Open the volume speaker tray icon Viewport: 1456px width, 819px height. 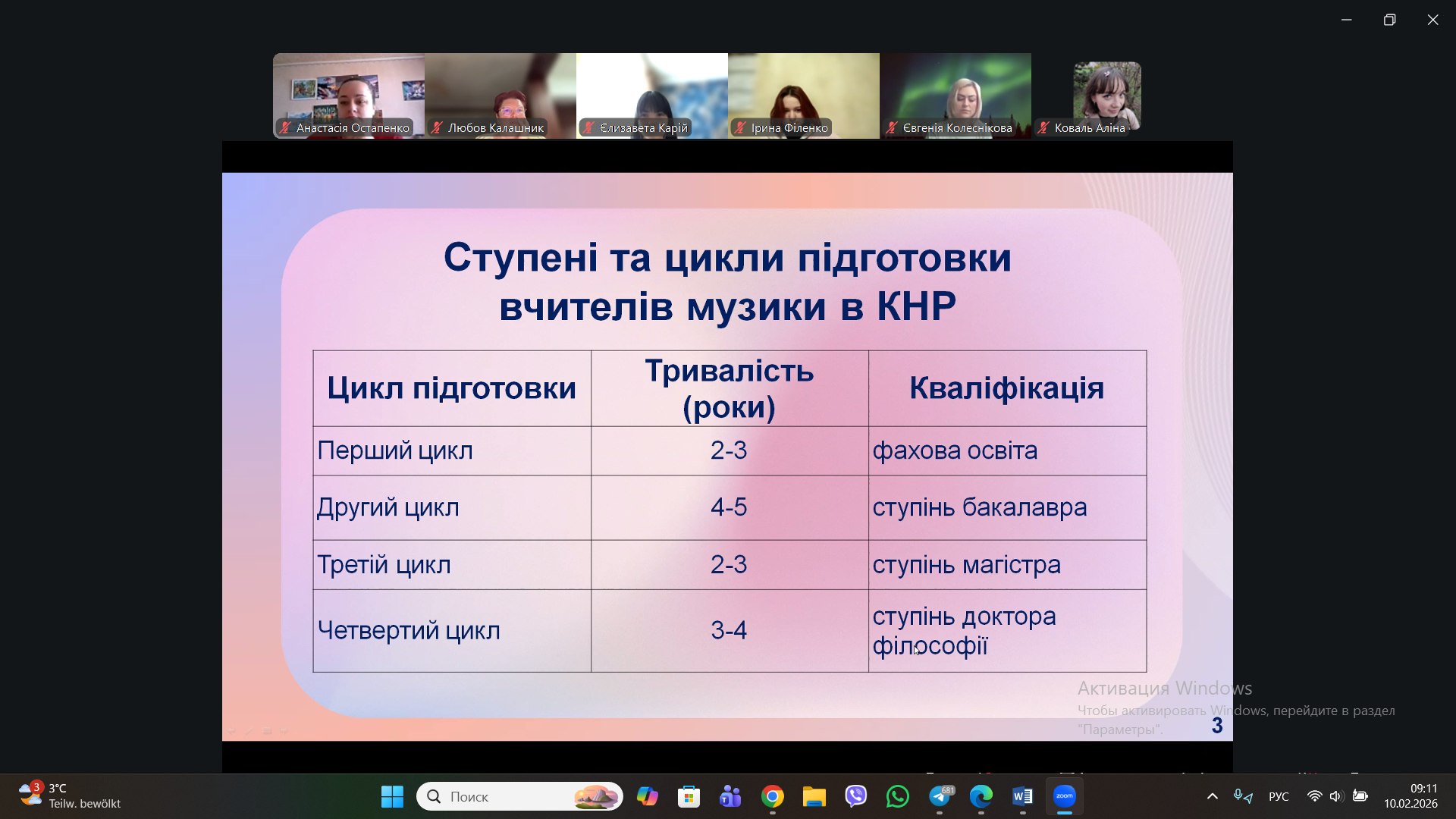1336,796
